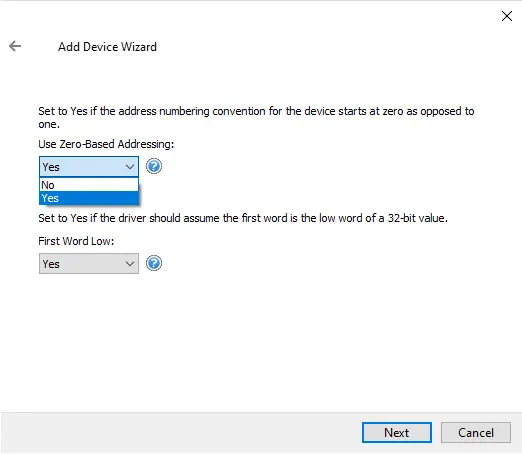The height and width of the screenshot is (454, 522).
Task: Open help for First Word Low setting
Action: (x=154, y=263)
